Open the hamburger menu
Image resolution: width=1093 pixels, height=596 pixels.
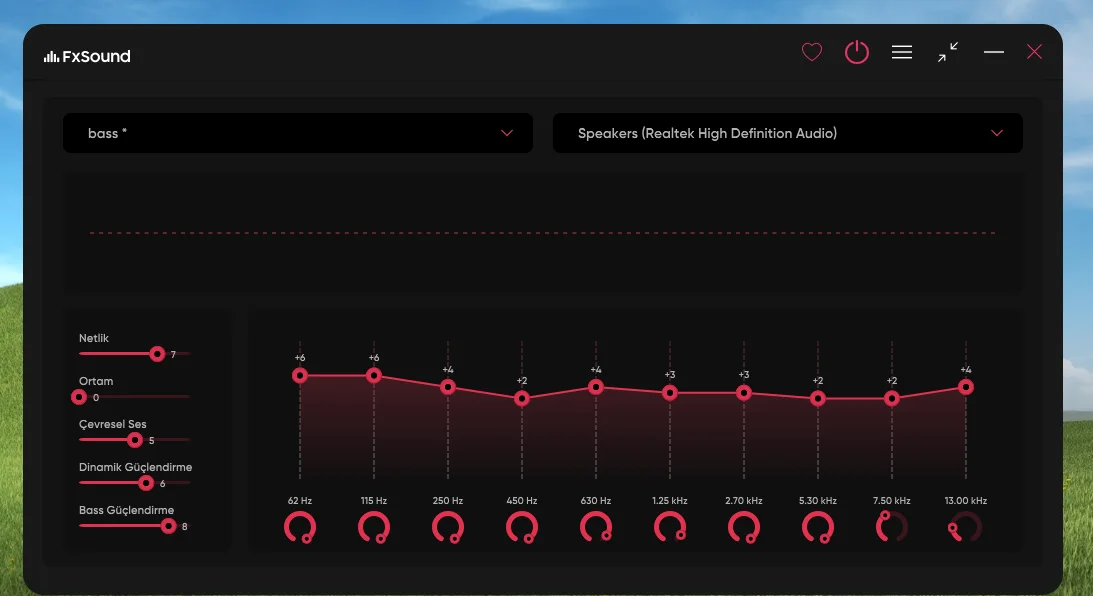(902, 52)
